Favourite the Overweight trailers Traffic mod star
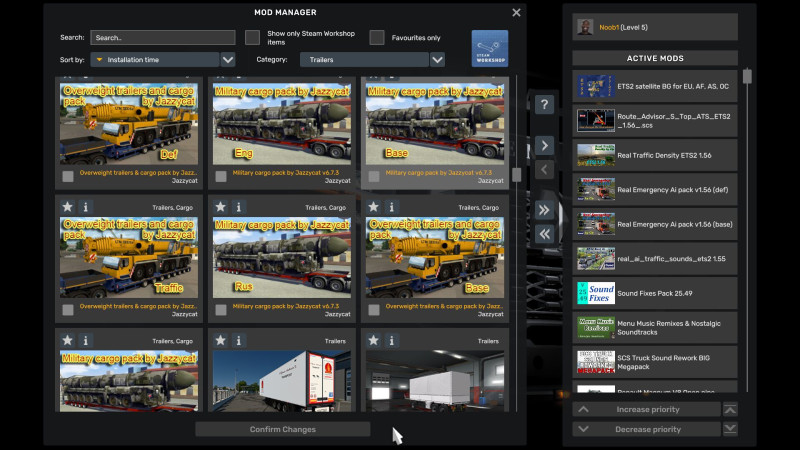 pos(67,207)
